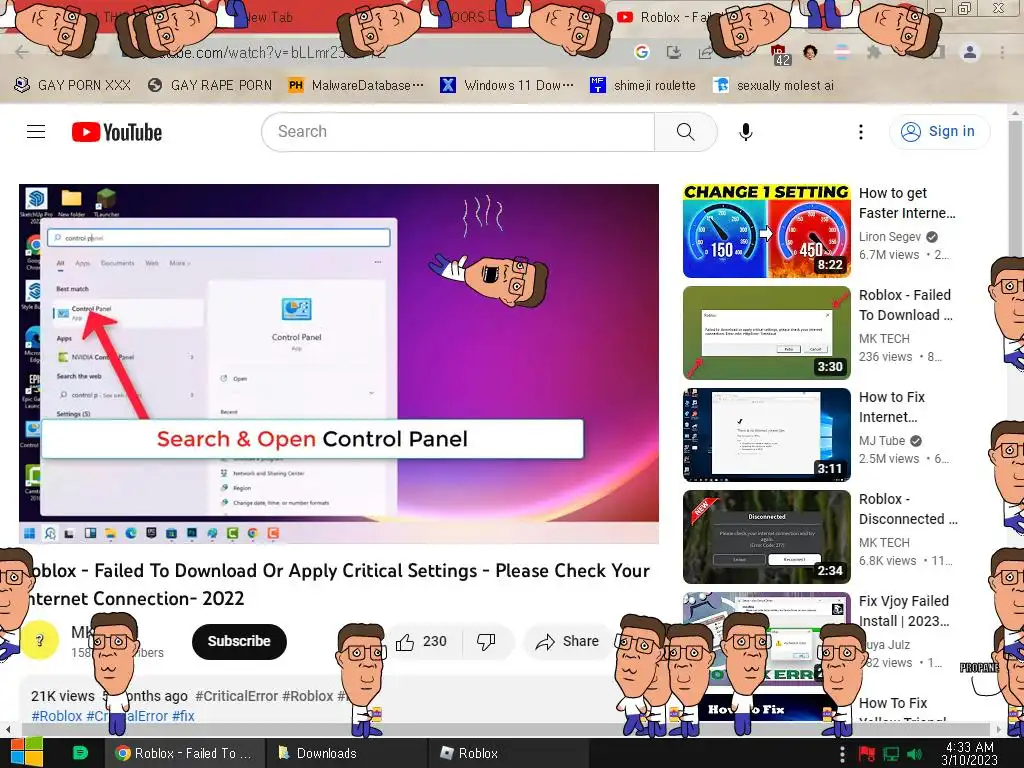
Task: Open YouTube settings three-dot menu
Action: tap(860, 132)
